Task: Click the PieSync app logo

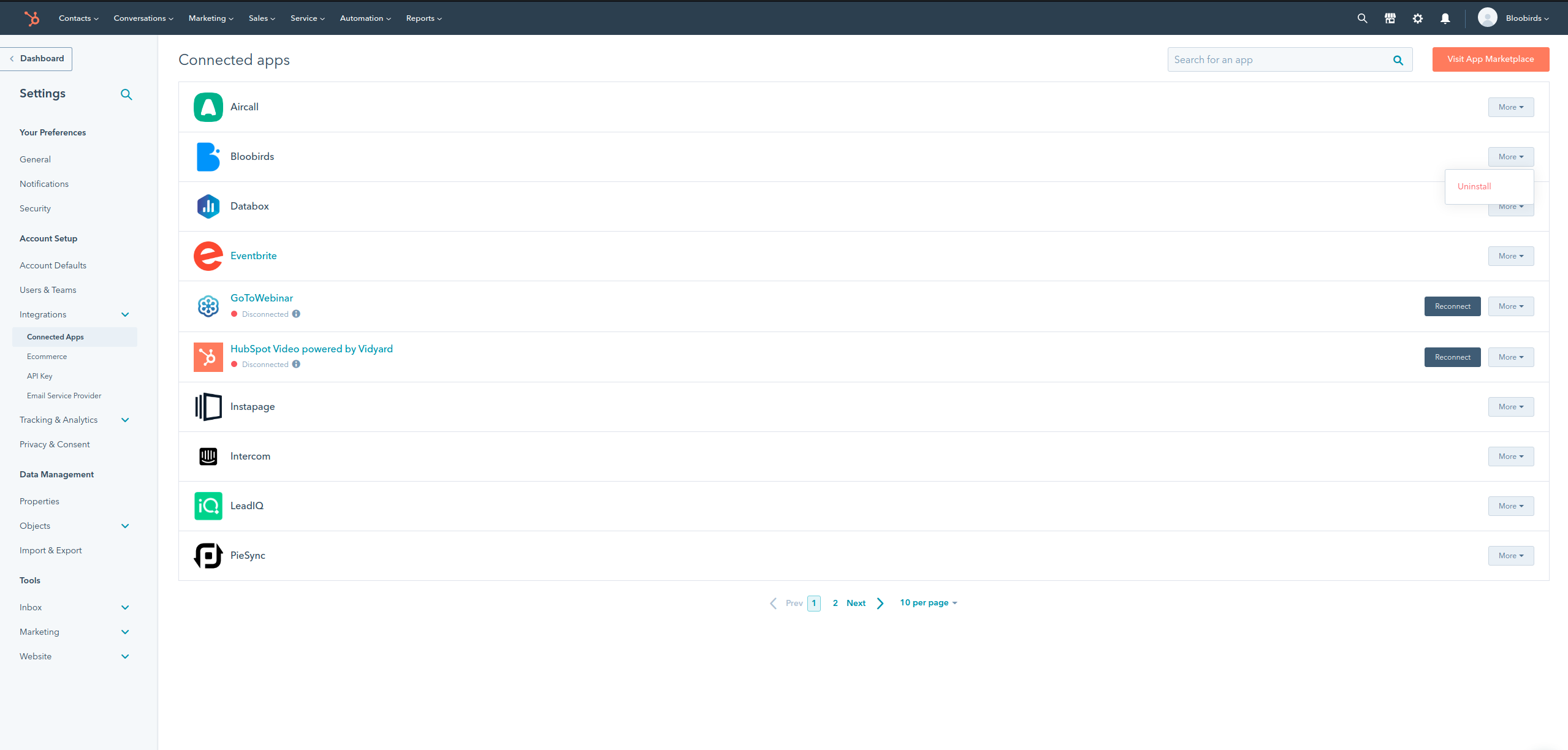Action: (x=208, y=556)
